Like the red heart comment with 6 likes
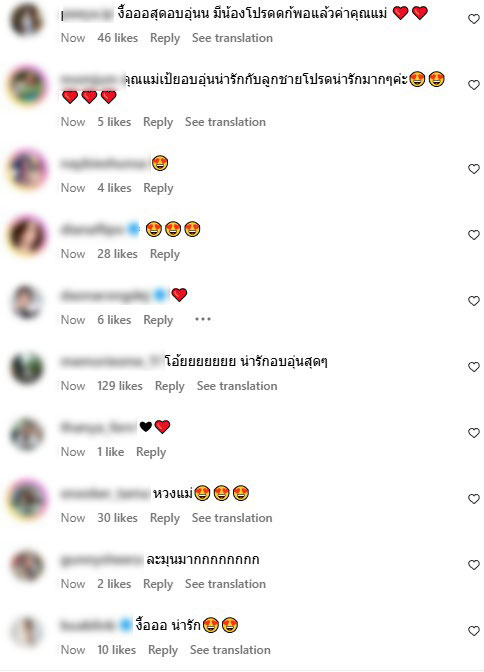 click(x=473, y=301)
